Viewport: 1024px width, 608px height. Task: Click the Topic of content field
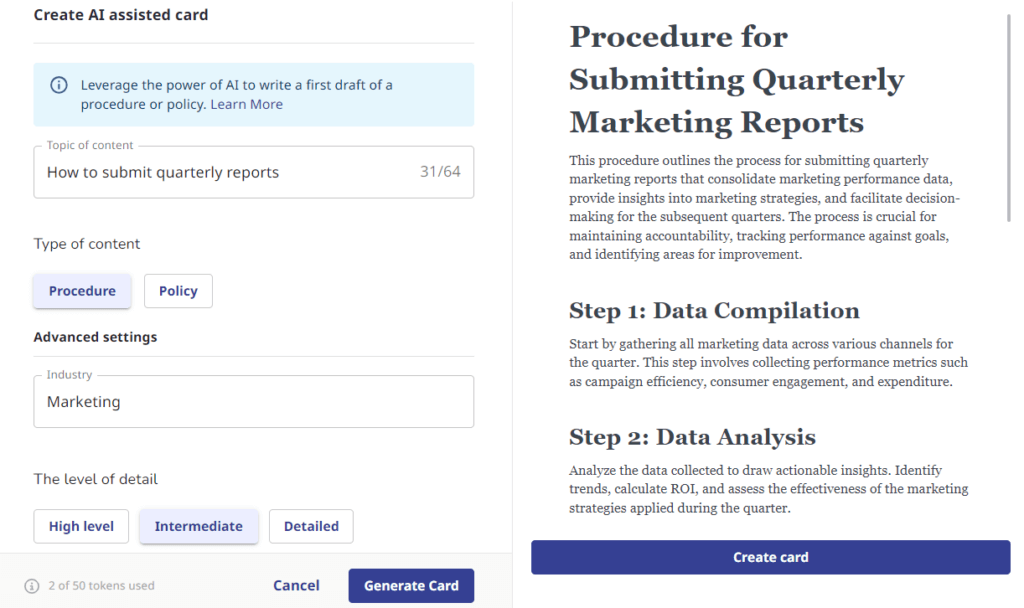pyautogui.click(x=220, y=172)
